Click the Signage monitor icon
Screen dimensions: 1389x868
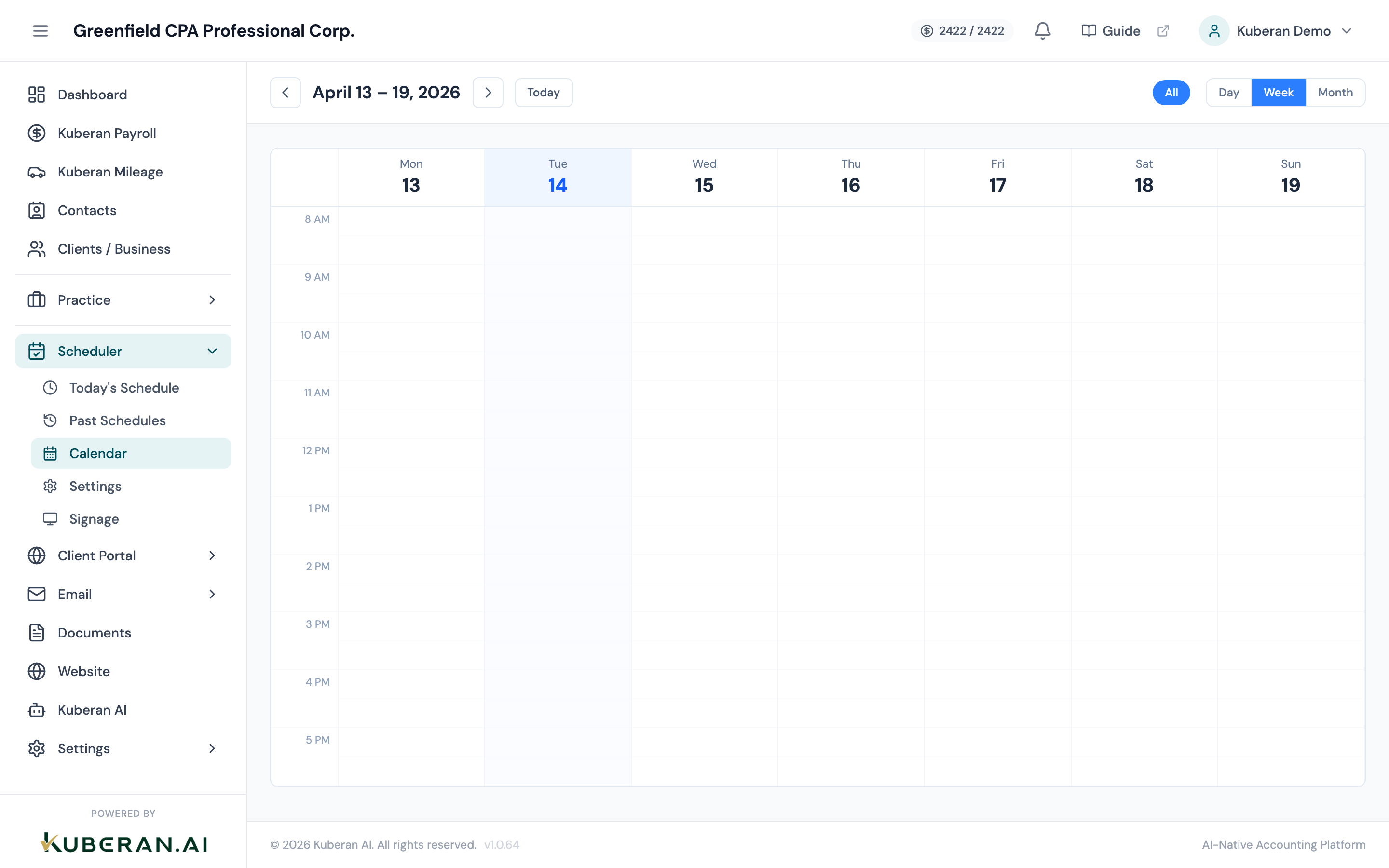pos(50,519)
